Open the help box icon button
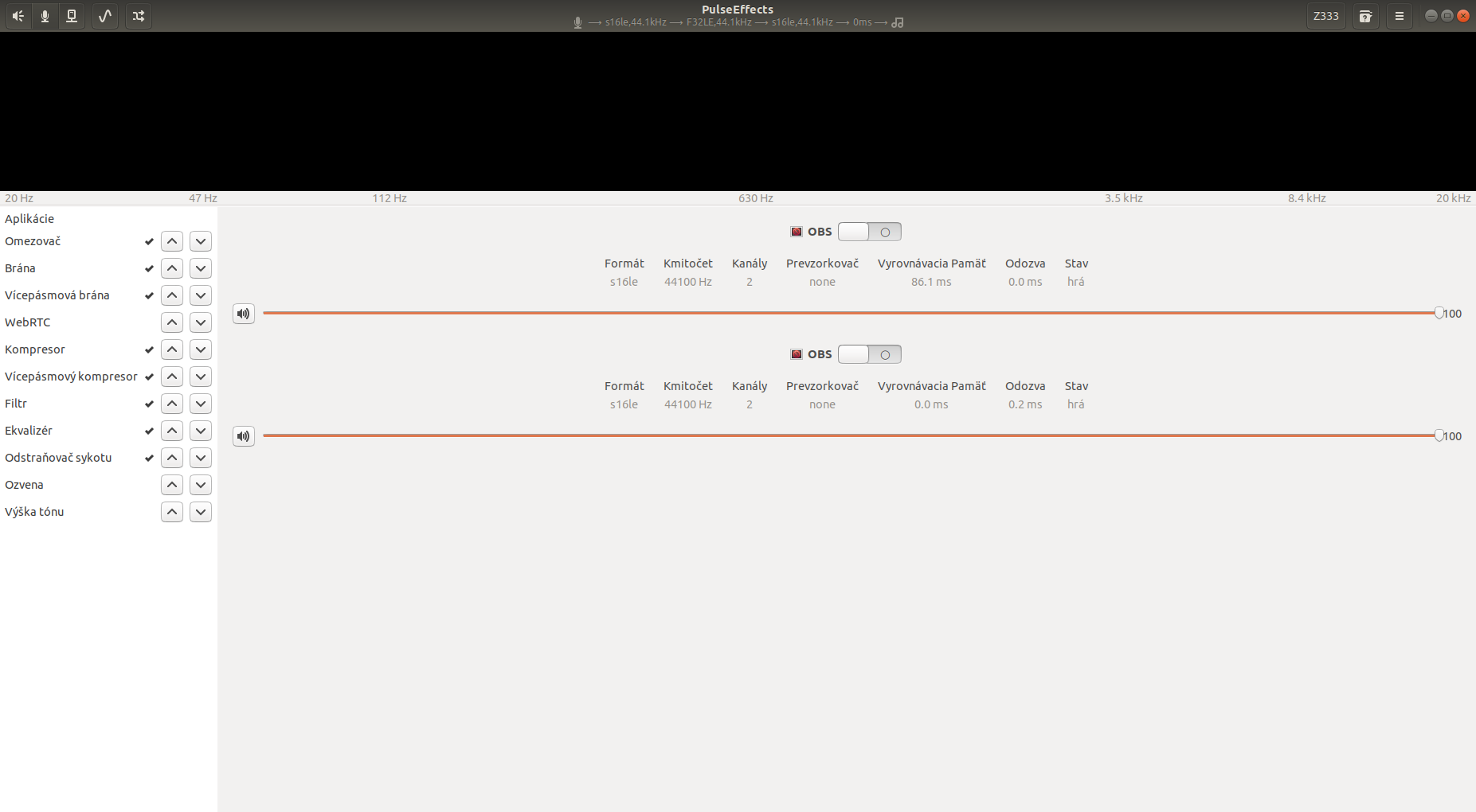The height and width of the screenshot is (812, 1476). click(1365, 16)
